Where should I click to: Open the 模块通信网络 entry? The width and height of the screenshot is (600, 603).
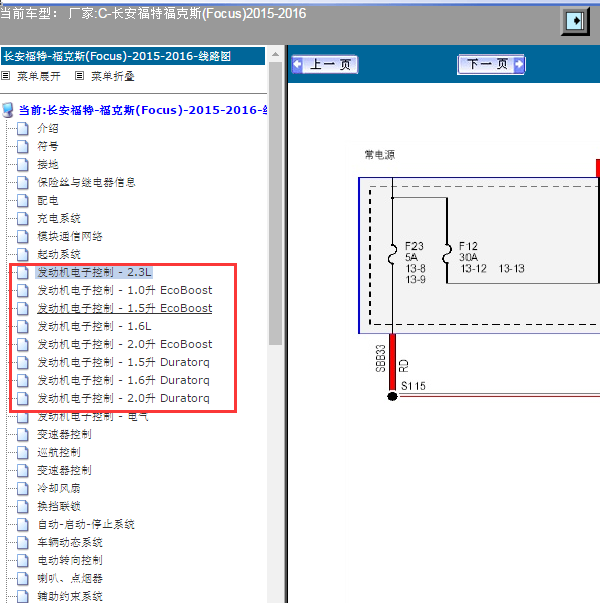coord(70,237)
